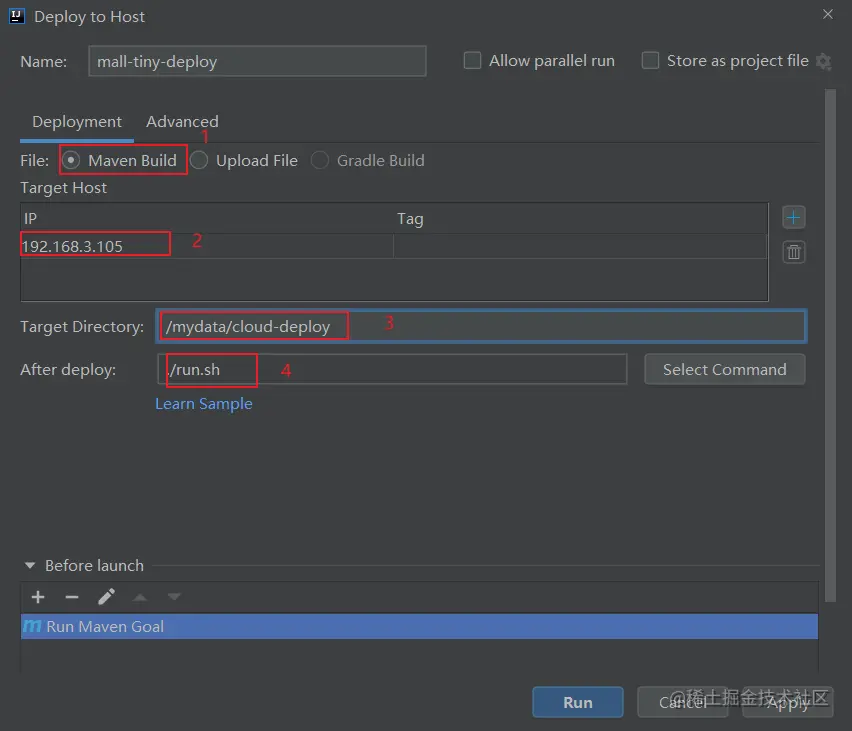This screenshot has width=852, height=731.
Task: Click the After deploy command field
Action: click(x=392, y=370)
